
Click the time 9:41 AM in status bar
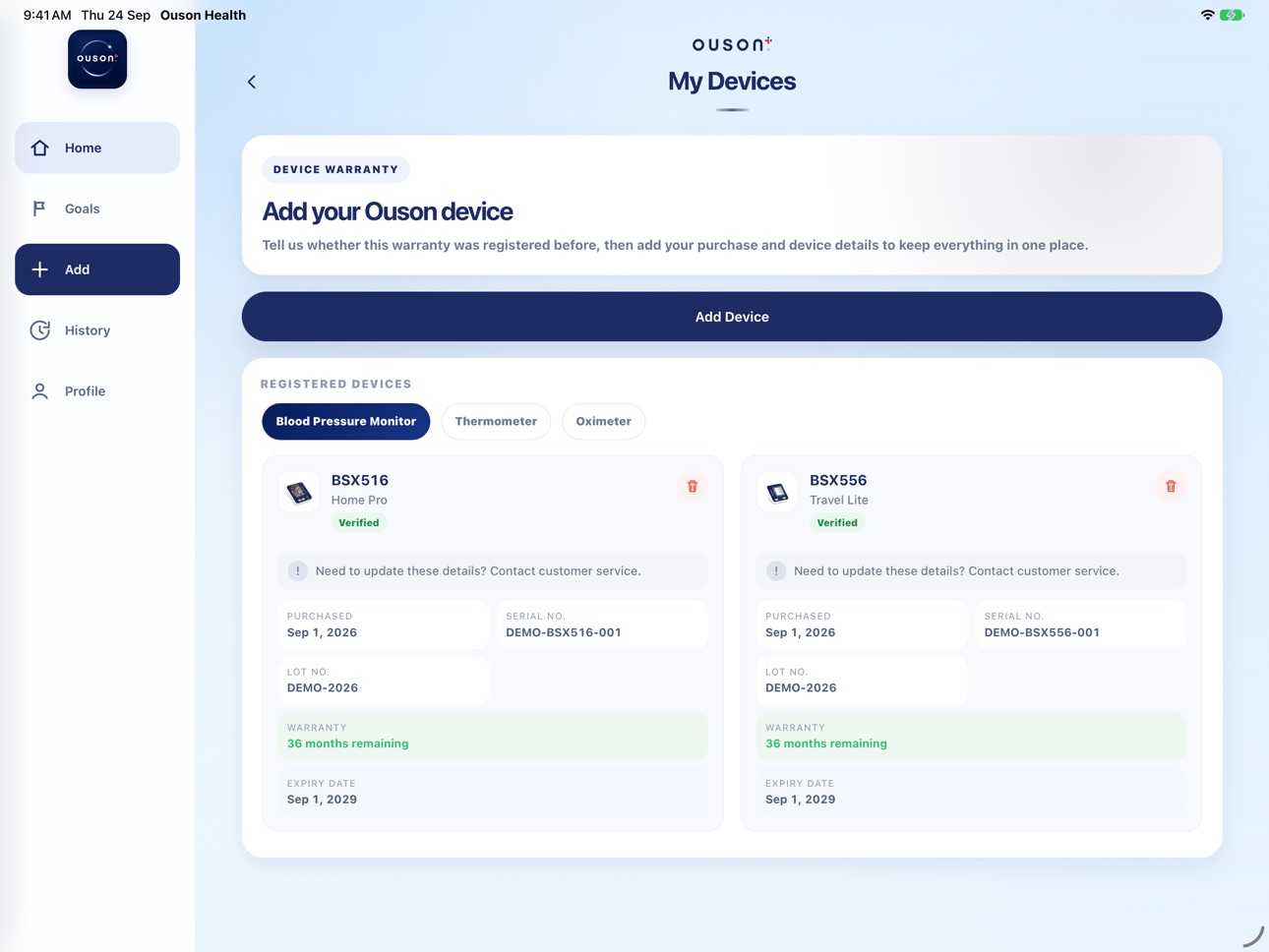(47, 15)
